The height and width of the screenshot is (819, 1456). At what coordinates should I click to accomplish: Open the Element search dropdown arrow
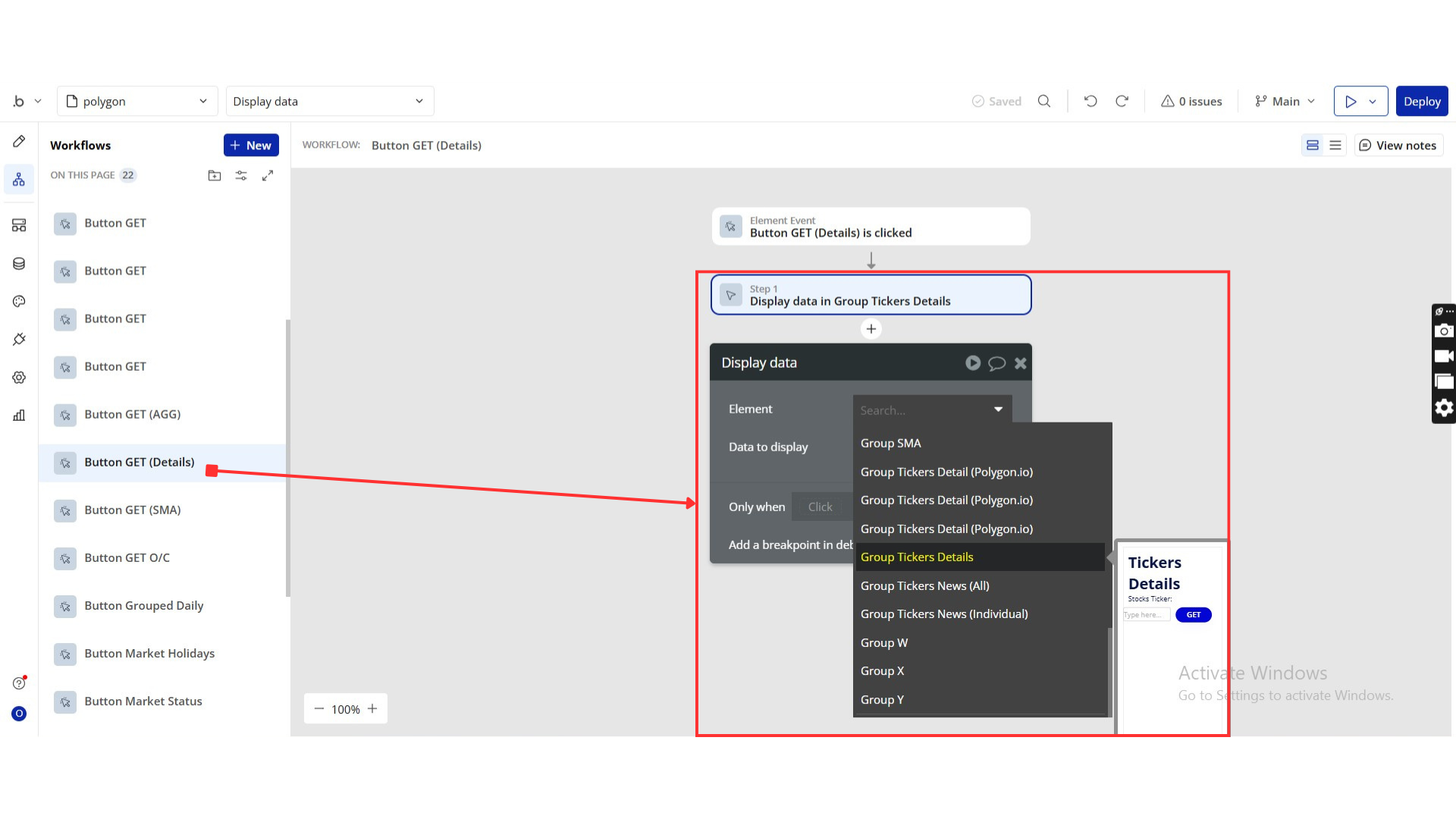coord(998,409)
